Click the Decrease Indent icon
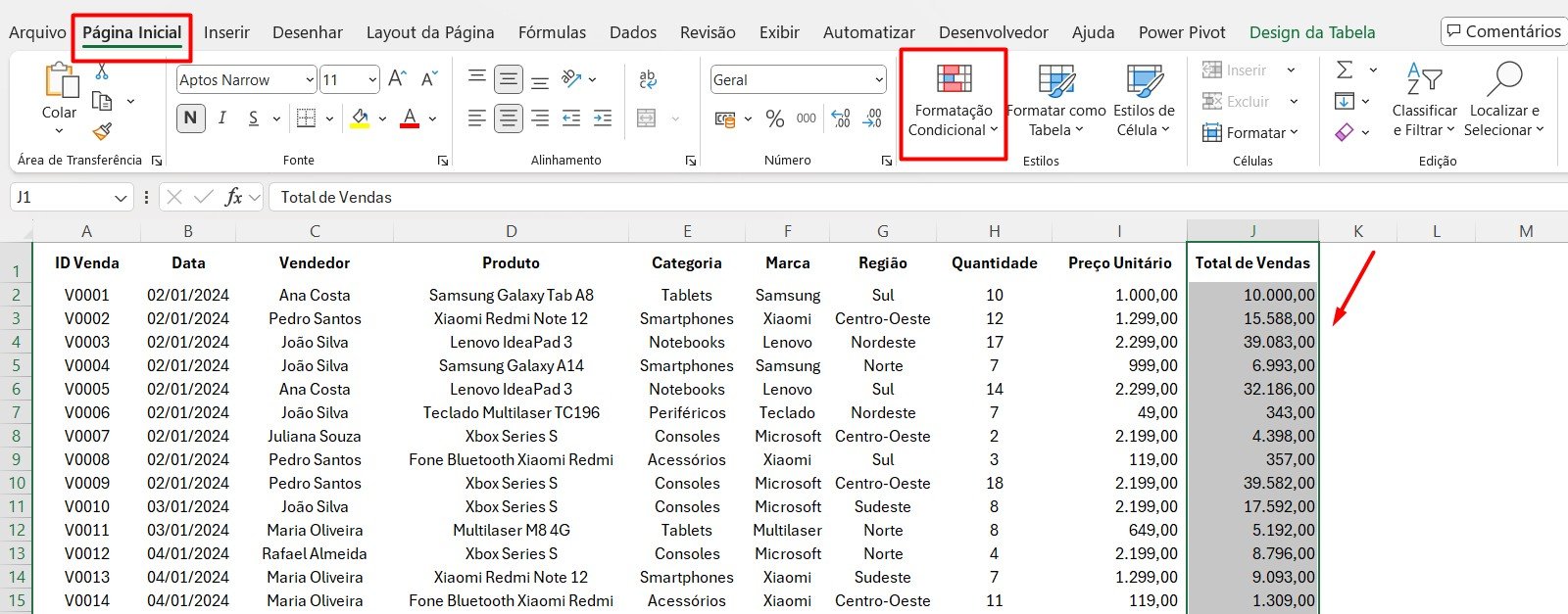This screenshot has width=1568, height=614. point(571,118)
